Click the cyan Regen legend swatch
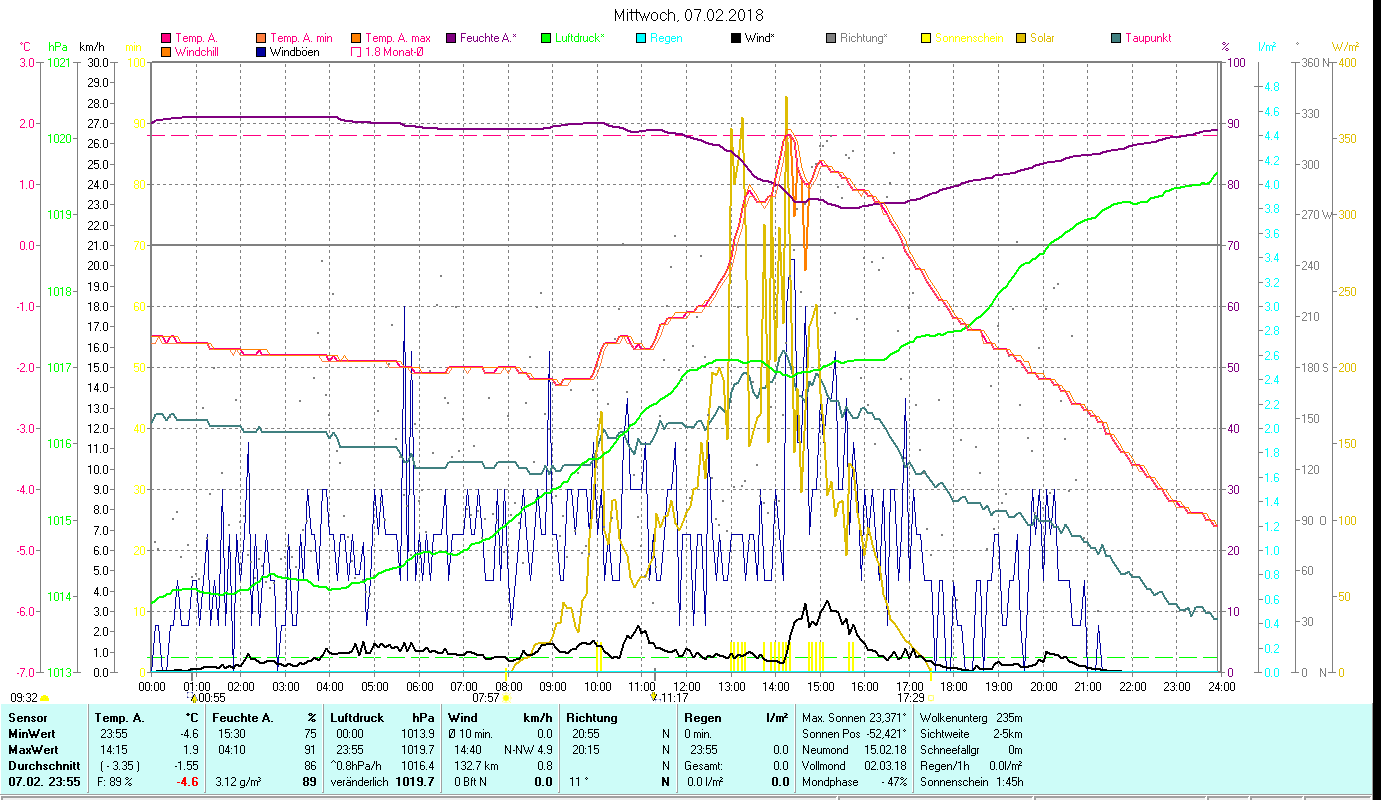Screen dimensions: 1381x800 [x=640, y=38]
